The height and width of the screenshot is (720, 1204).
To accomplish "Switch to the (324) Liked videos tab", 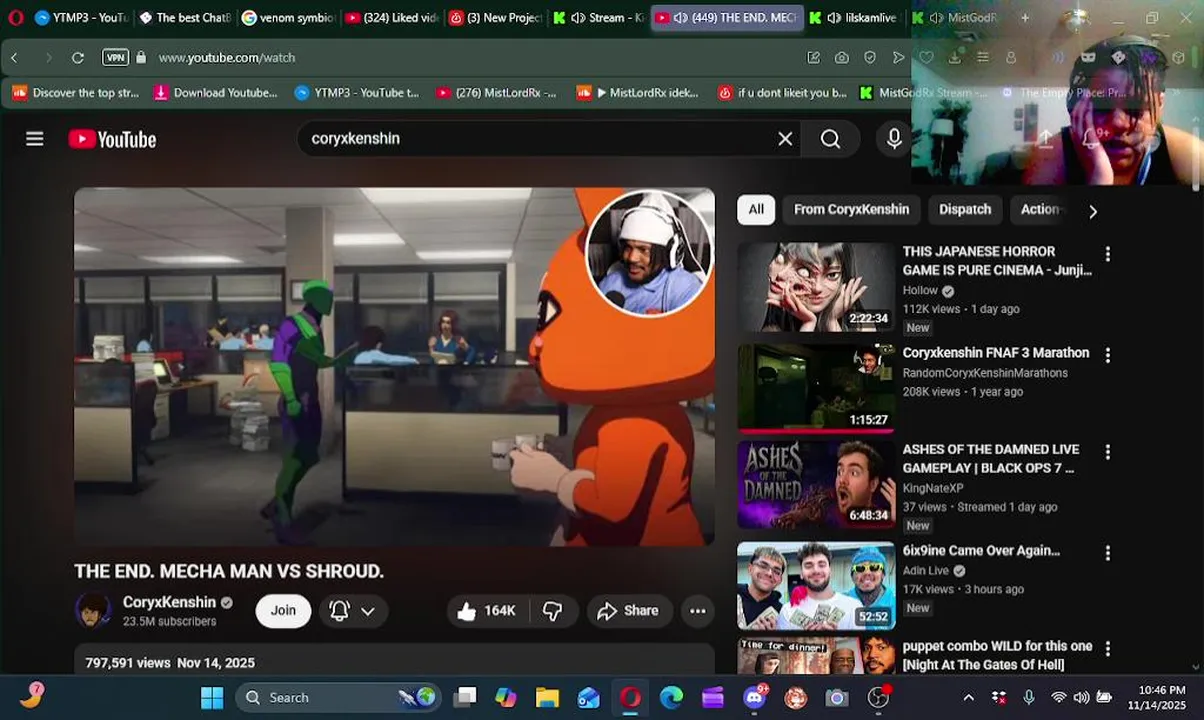I will 391,17.
